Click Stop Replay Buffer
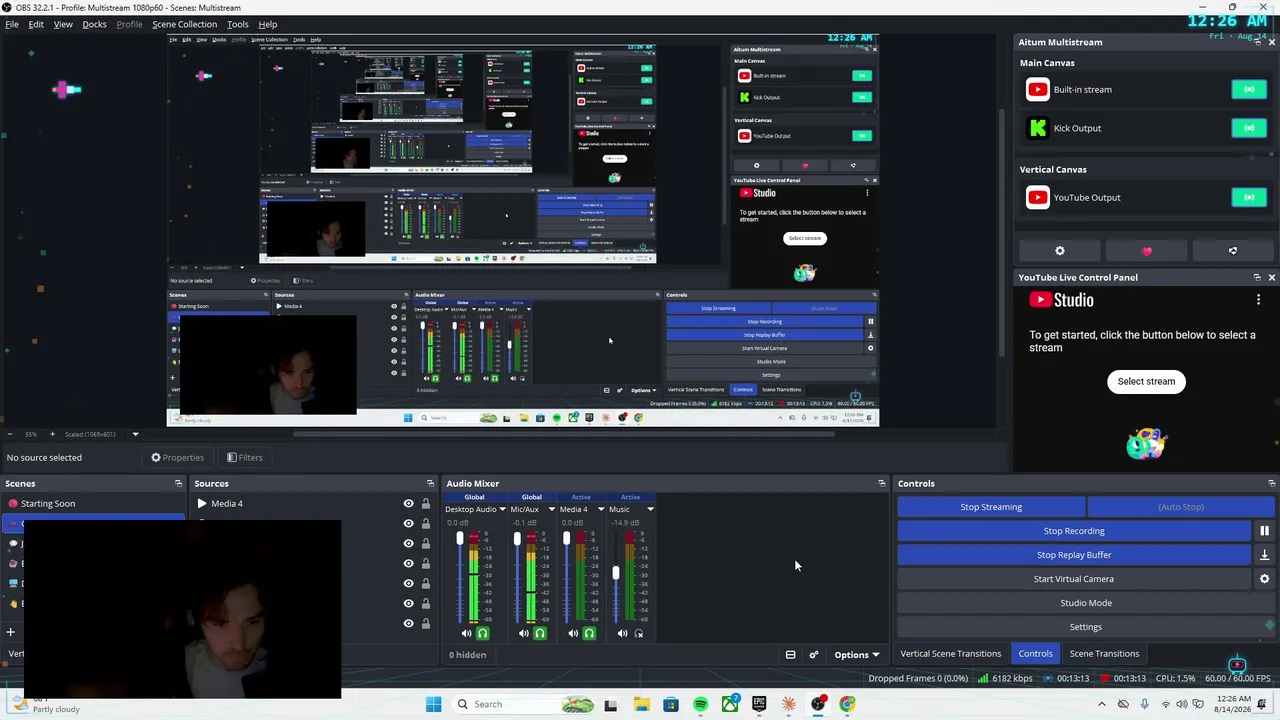Image resolution: width=1280 pixels, height=720 pixels. tap(1074, 555)
